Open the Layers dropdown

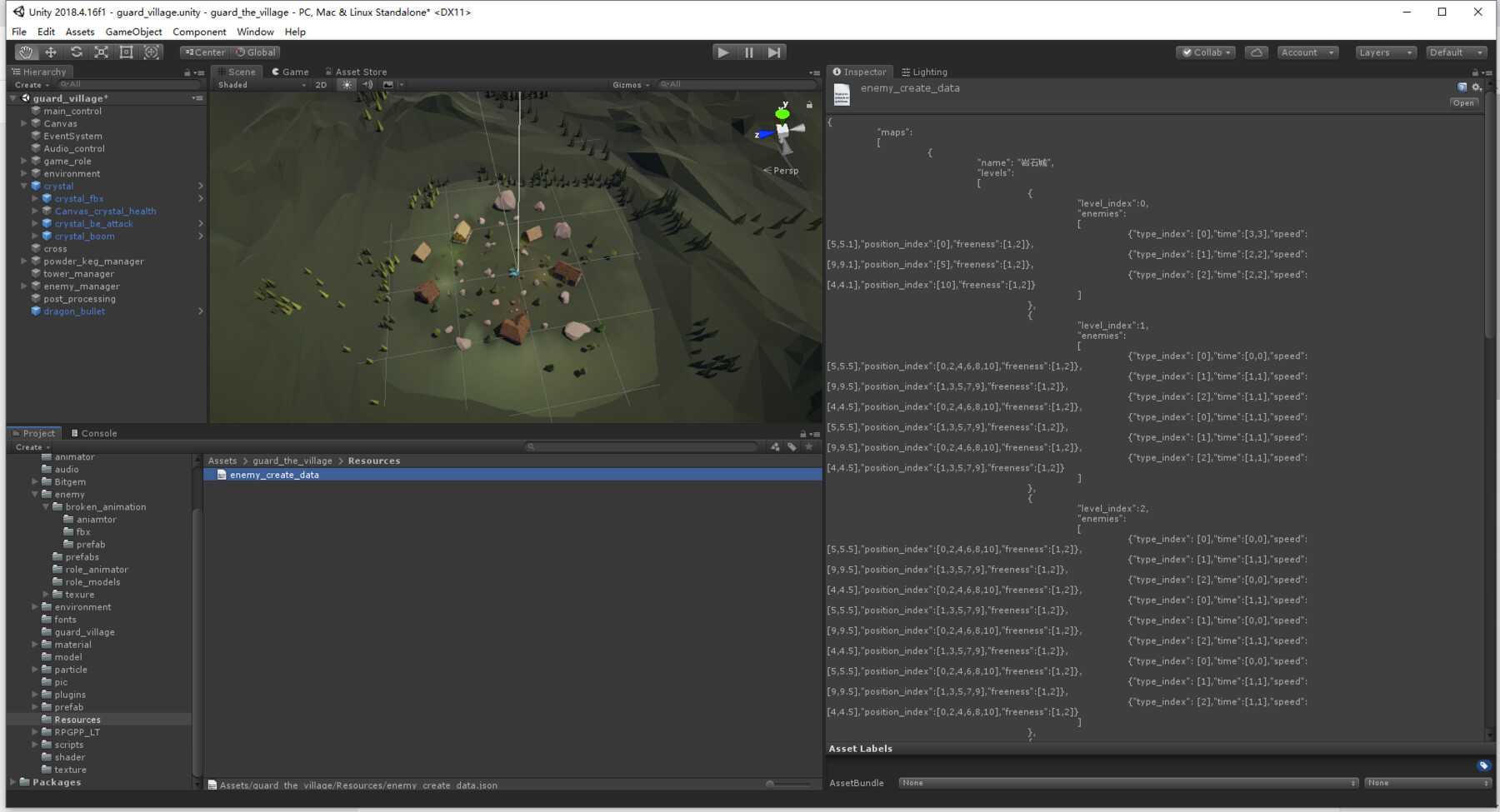[x=1385, y=52]
